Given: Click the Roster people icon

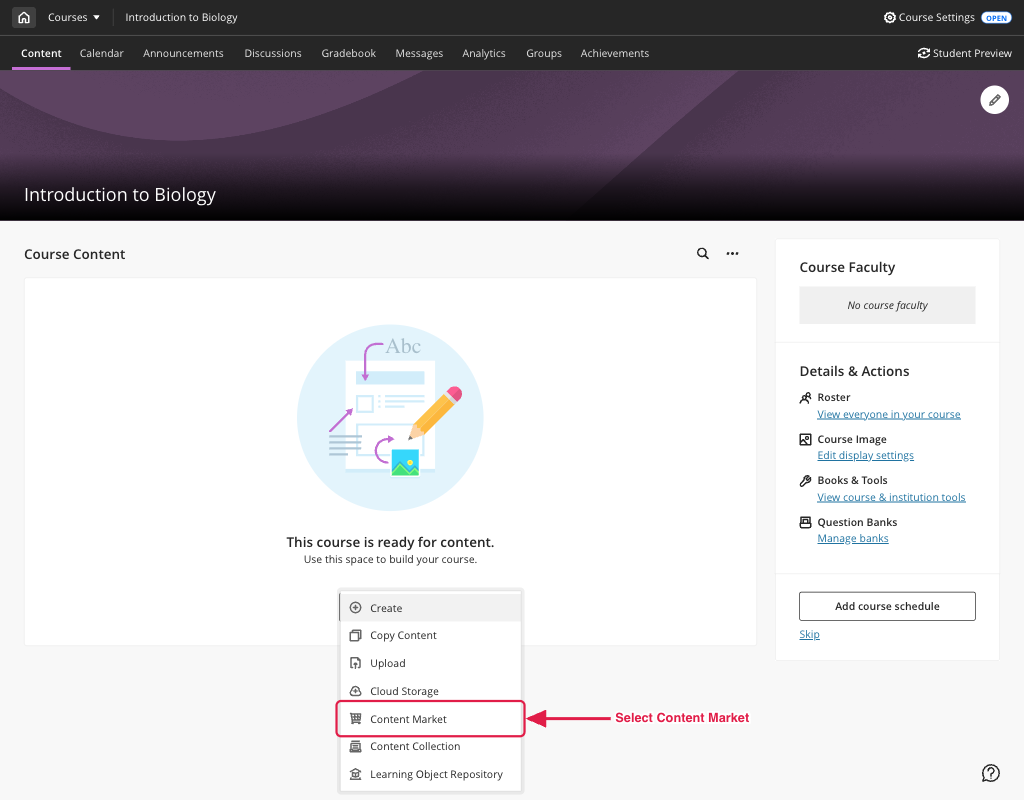Looking at the screenshot, I should tap(806, 398).
